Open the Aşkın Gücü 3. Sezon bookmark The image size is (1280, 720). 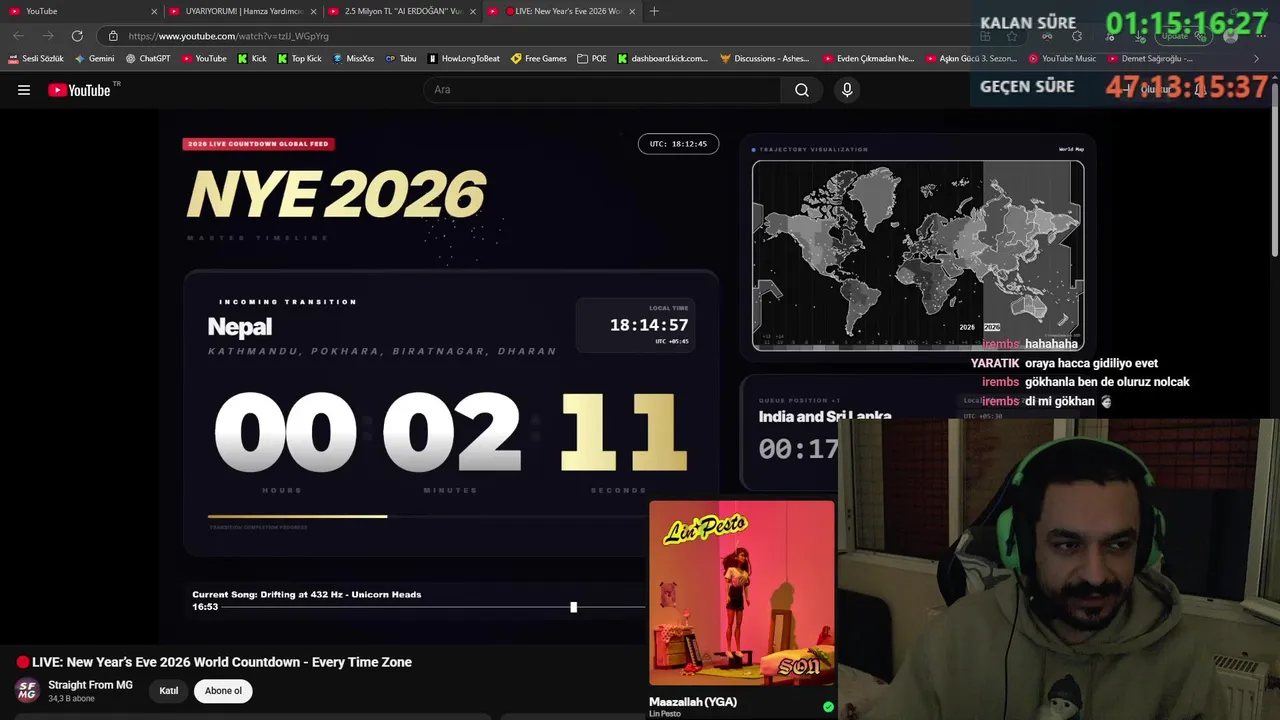click(971, 59)
